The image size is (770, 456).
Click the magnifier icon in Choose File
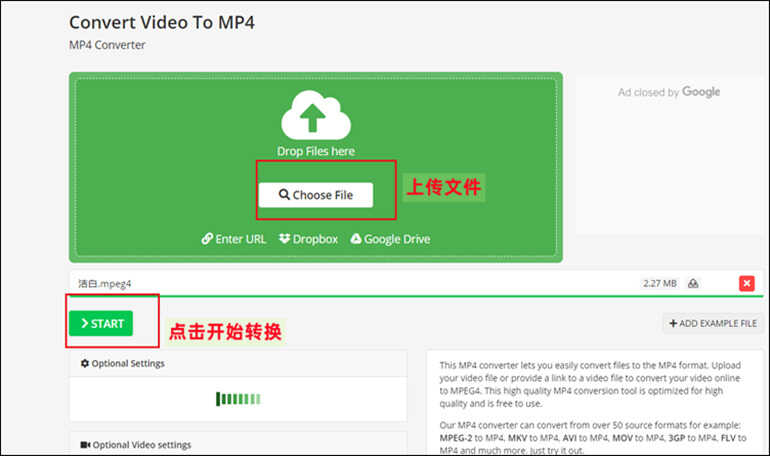pyautogui.click(x=284, y=195)
